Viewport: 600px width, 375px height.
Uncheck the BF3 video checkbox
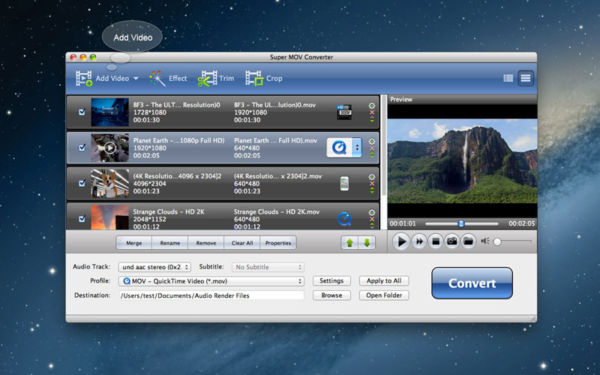[82, 112]
